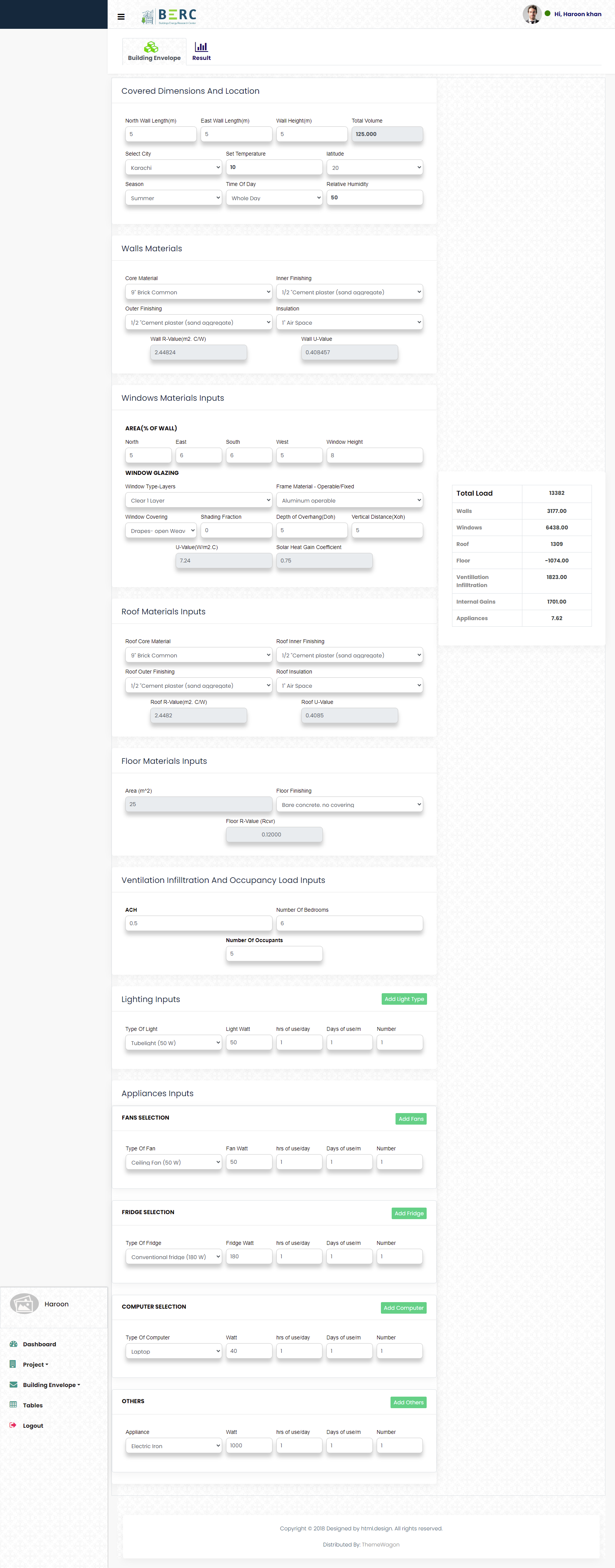This screenshot has height=1568, width=615.
Task: Click the hamburger menu icon
Action: click(121, 17)
